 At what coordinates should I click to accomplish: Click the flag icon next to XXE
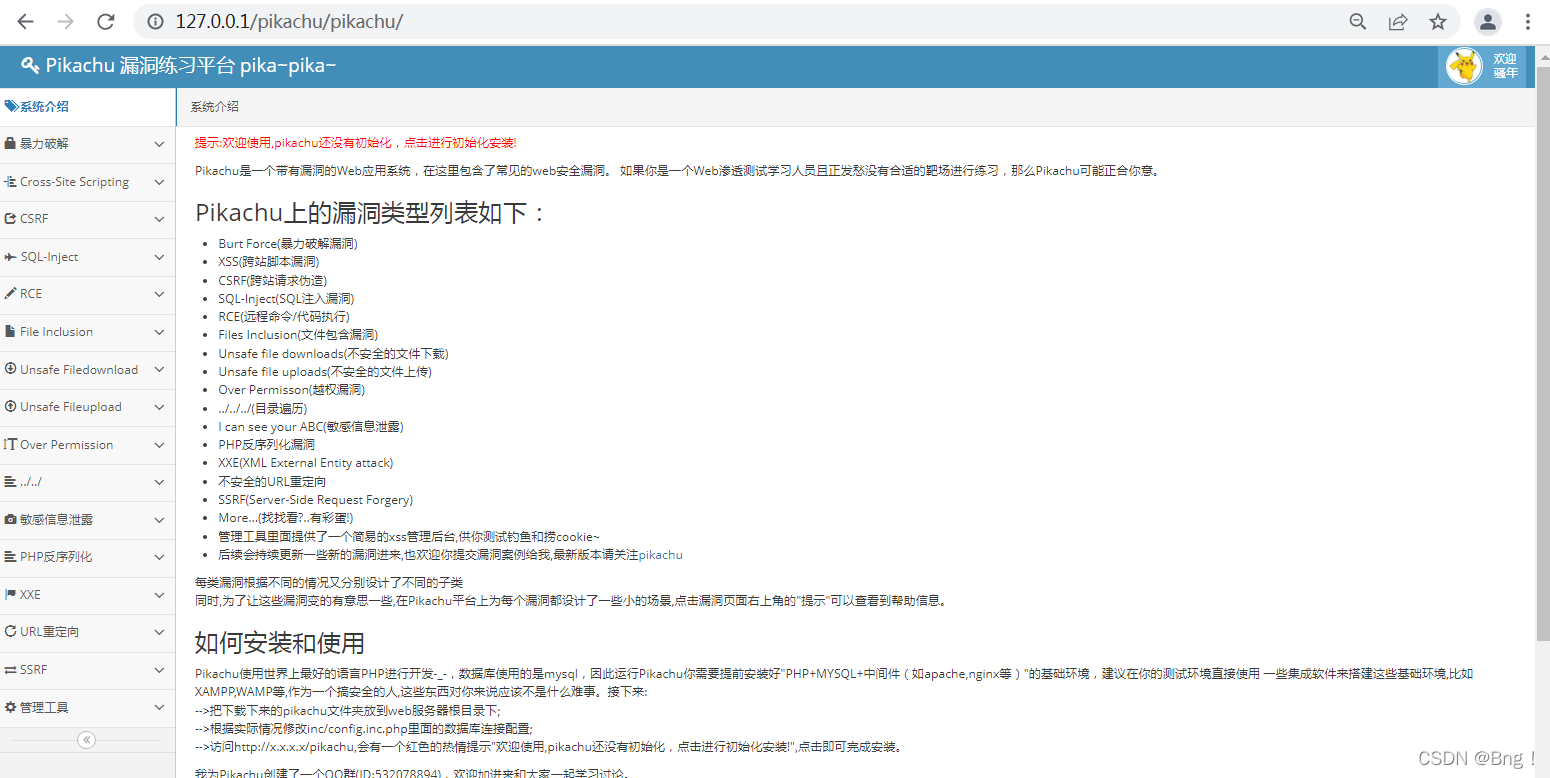(11, 594)
